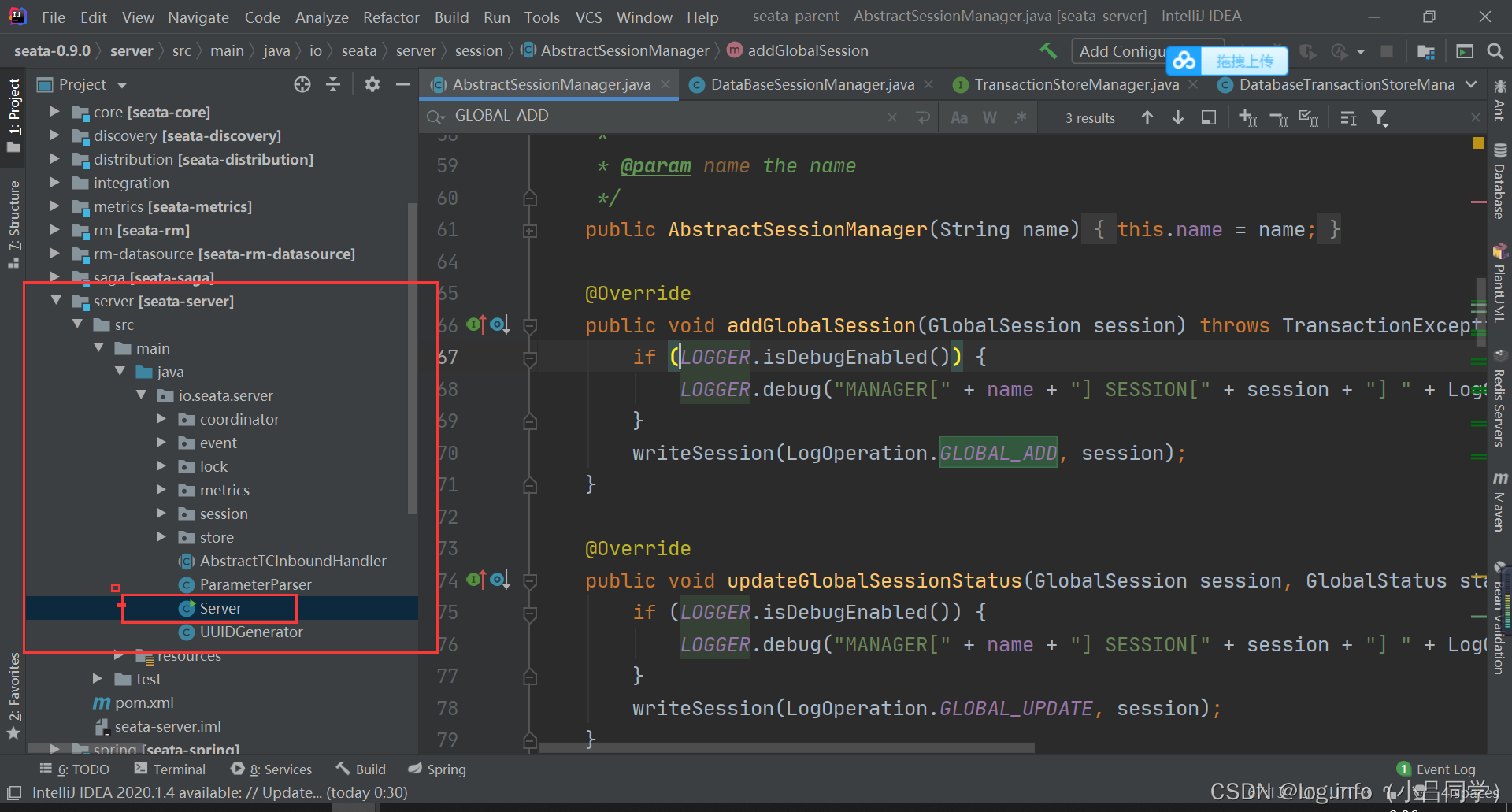
Task: Open the Event Log
Action: pos(1436,769)
